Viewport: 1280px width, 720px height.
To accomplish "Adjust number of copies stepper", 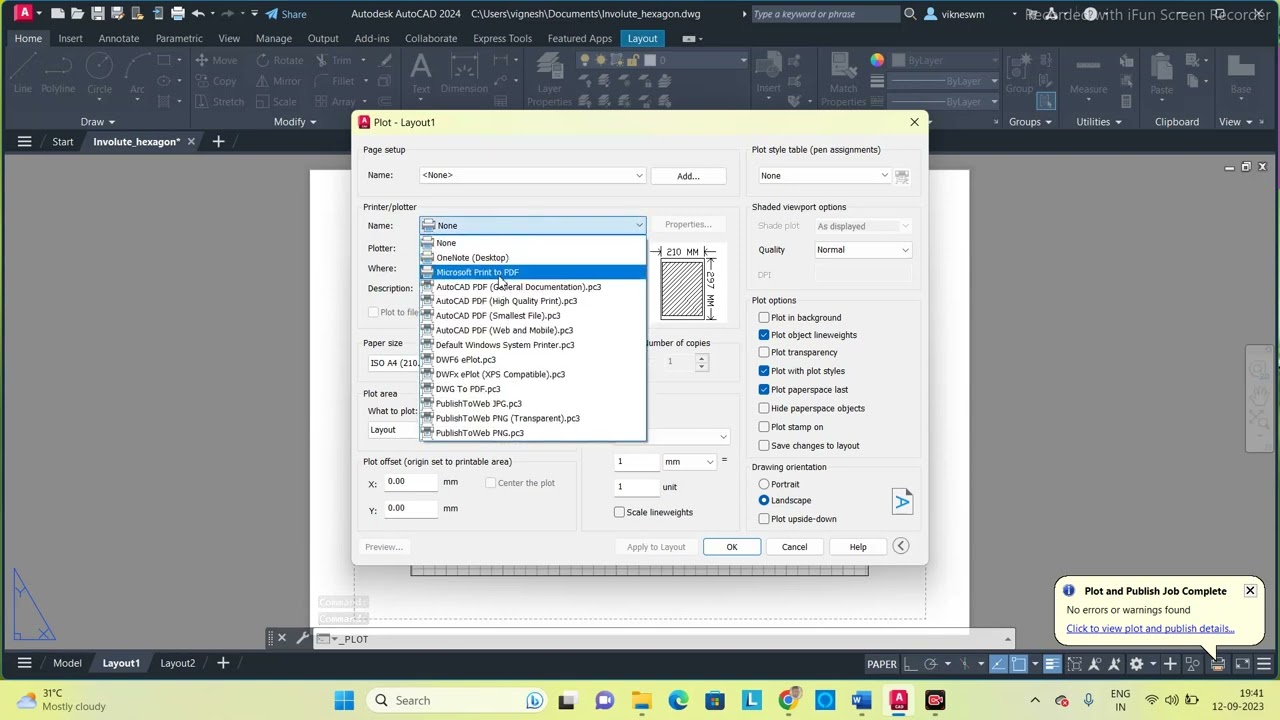I will [x=701, y=362].
